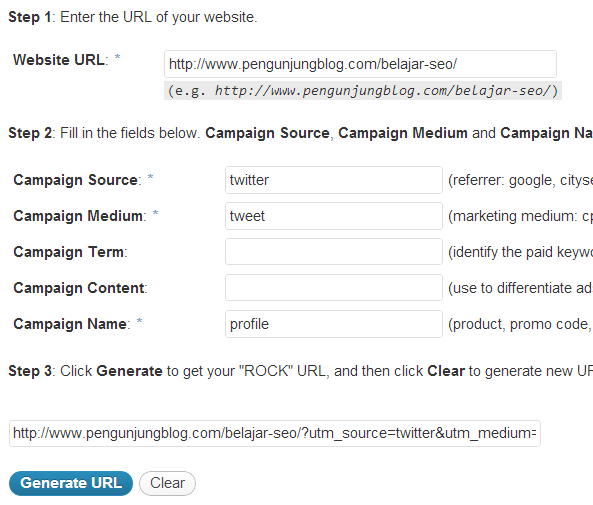The width and height of the screenshot is (593, 505).
Task: Select the Campaign Medium field containing tweet
Action: [x=334, y=216]
